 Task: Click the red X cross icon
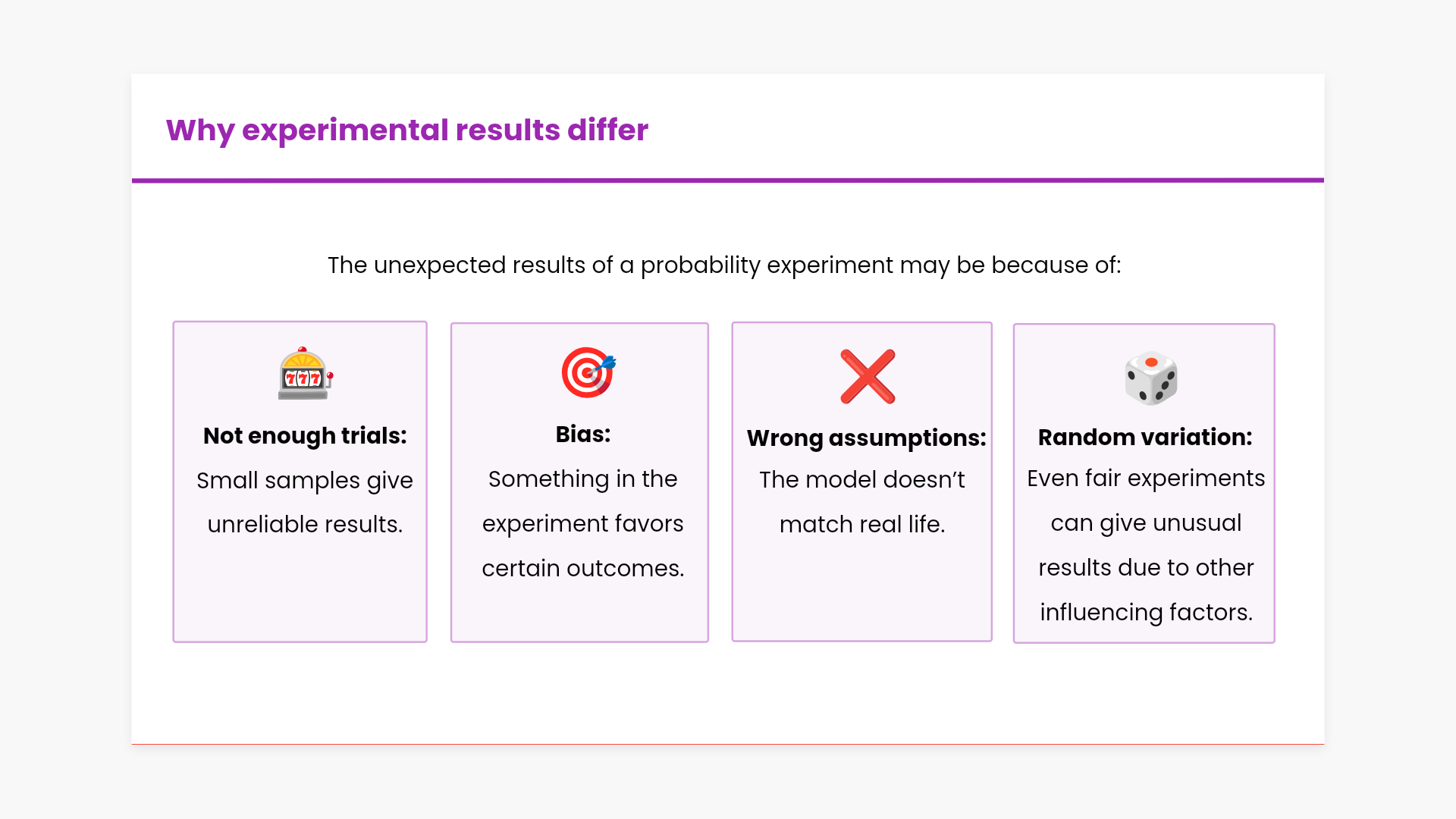pos(868,377)
